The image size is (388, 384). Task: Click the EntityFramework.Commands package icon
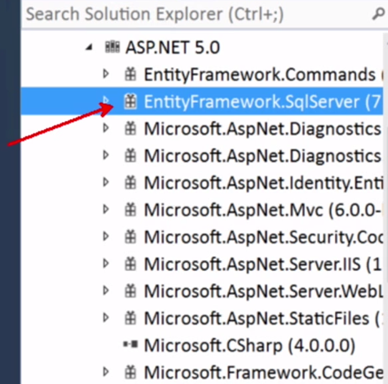130,75
